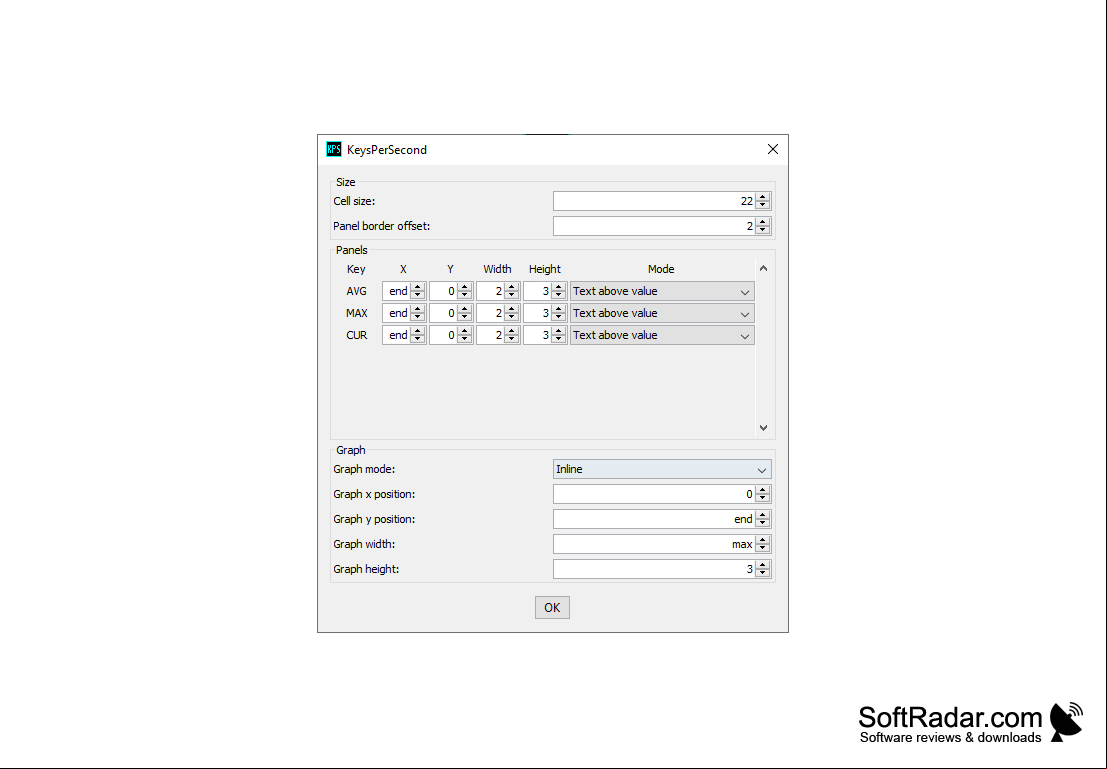The height and width of the screenshot is (769, 1107).
Task: Click the CUR row X value field
Action: (x=397, y=335)
